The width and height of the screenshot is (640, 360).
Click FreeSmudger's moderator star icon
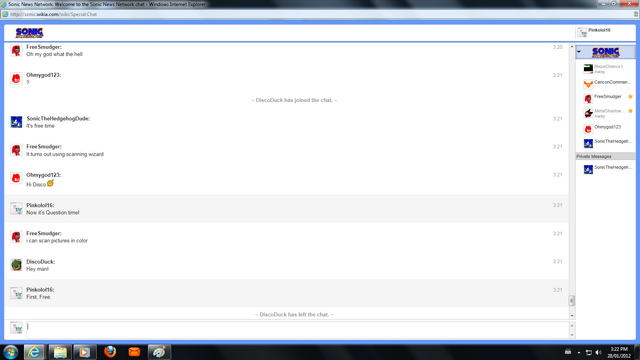[x=630, y=97]
